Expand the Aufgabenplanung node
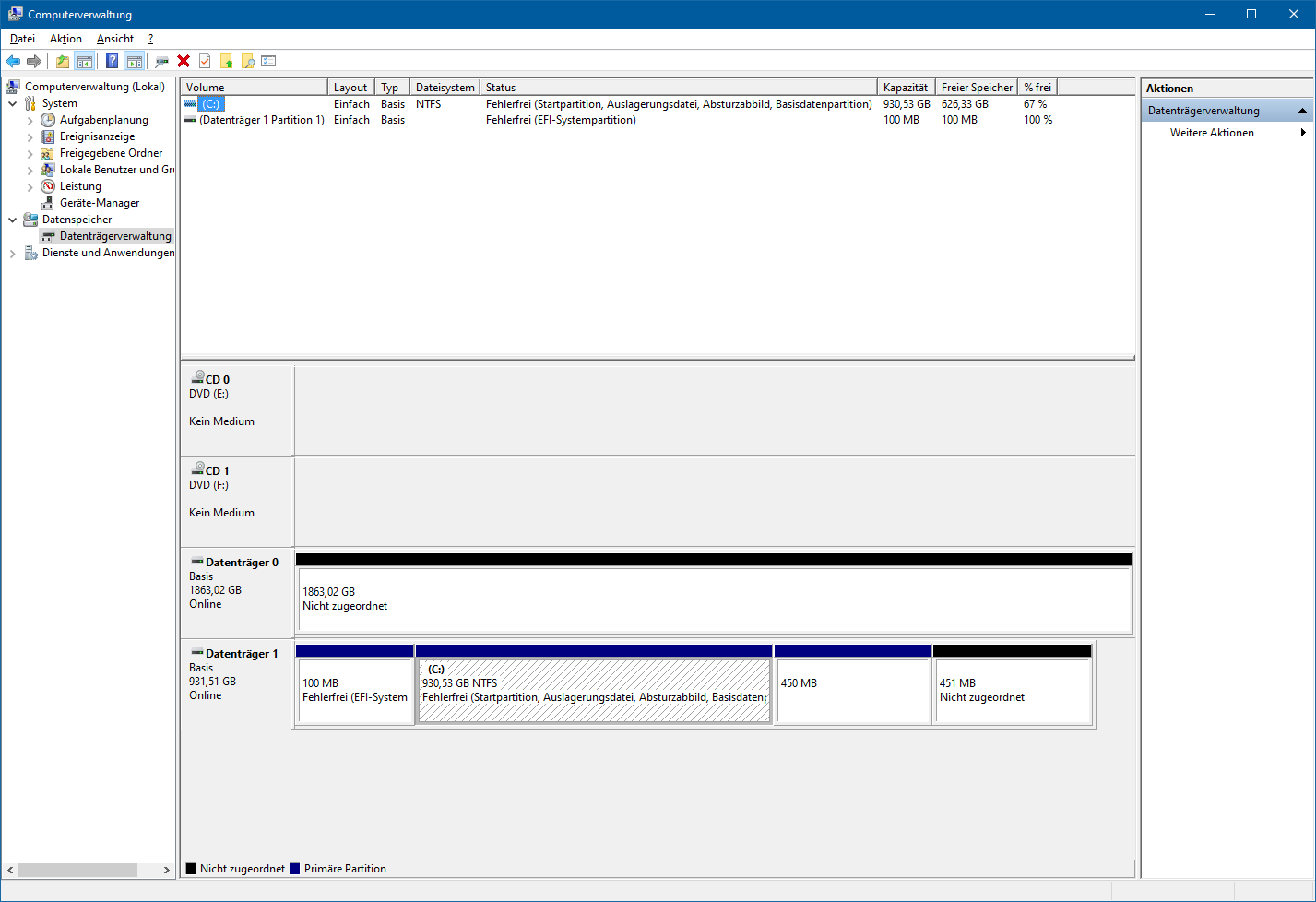Viewport: 1316px width, 902px height. 30,120
